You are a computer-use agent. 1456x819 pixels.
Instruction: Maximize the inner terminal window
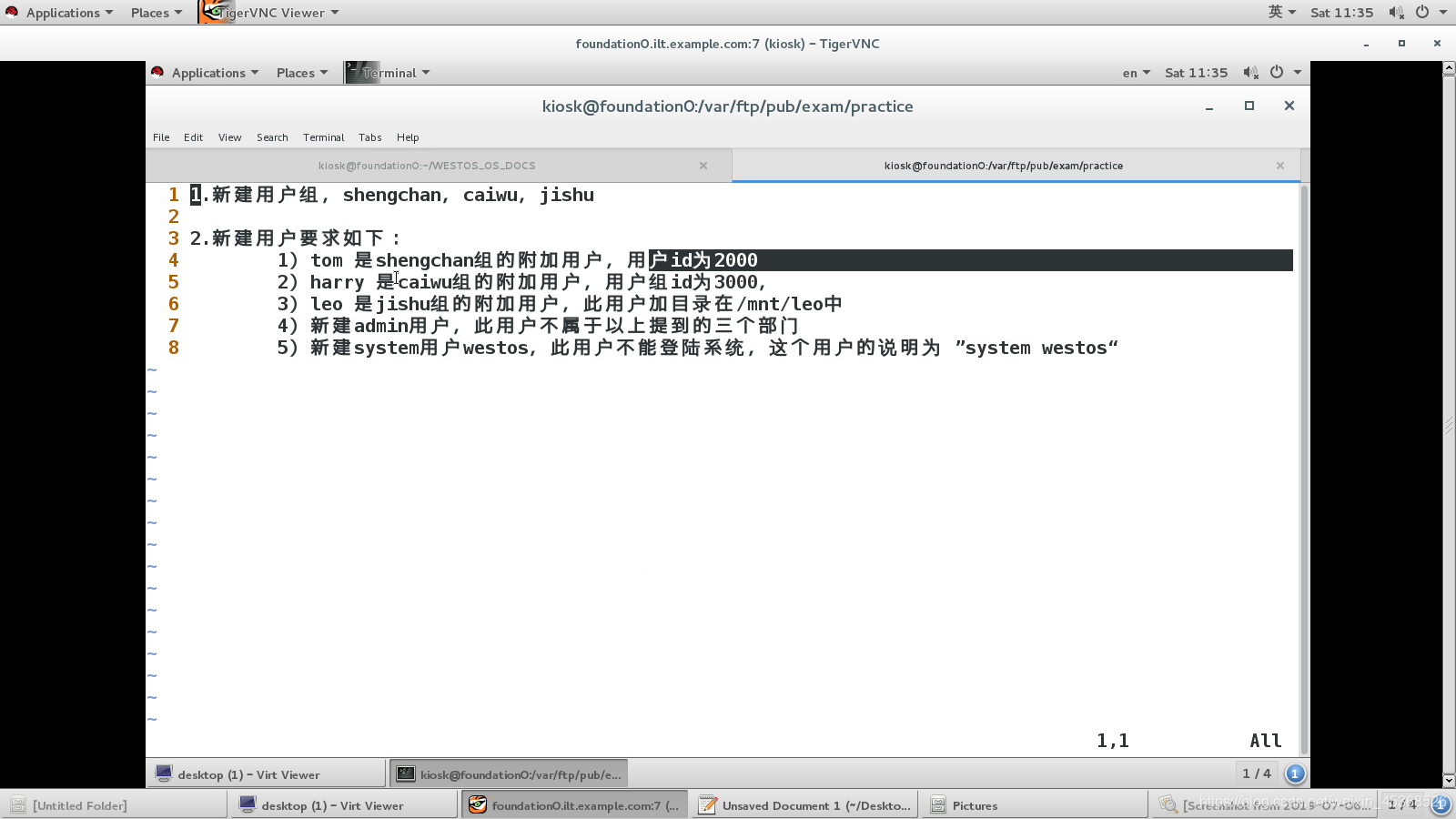pyautogui.click(x=1249, y=106)
